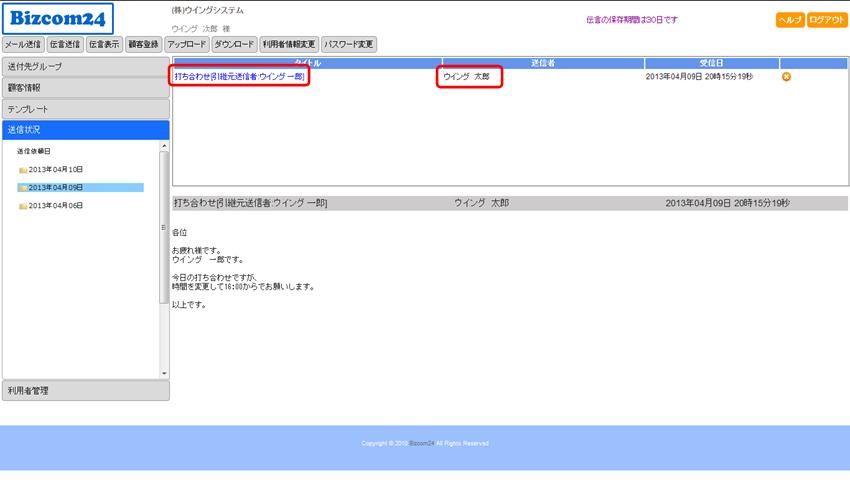
Task: Expand the 顧客情報 section
Action: click(x=85, y=88)
